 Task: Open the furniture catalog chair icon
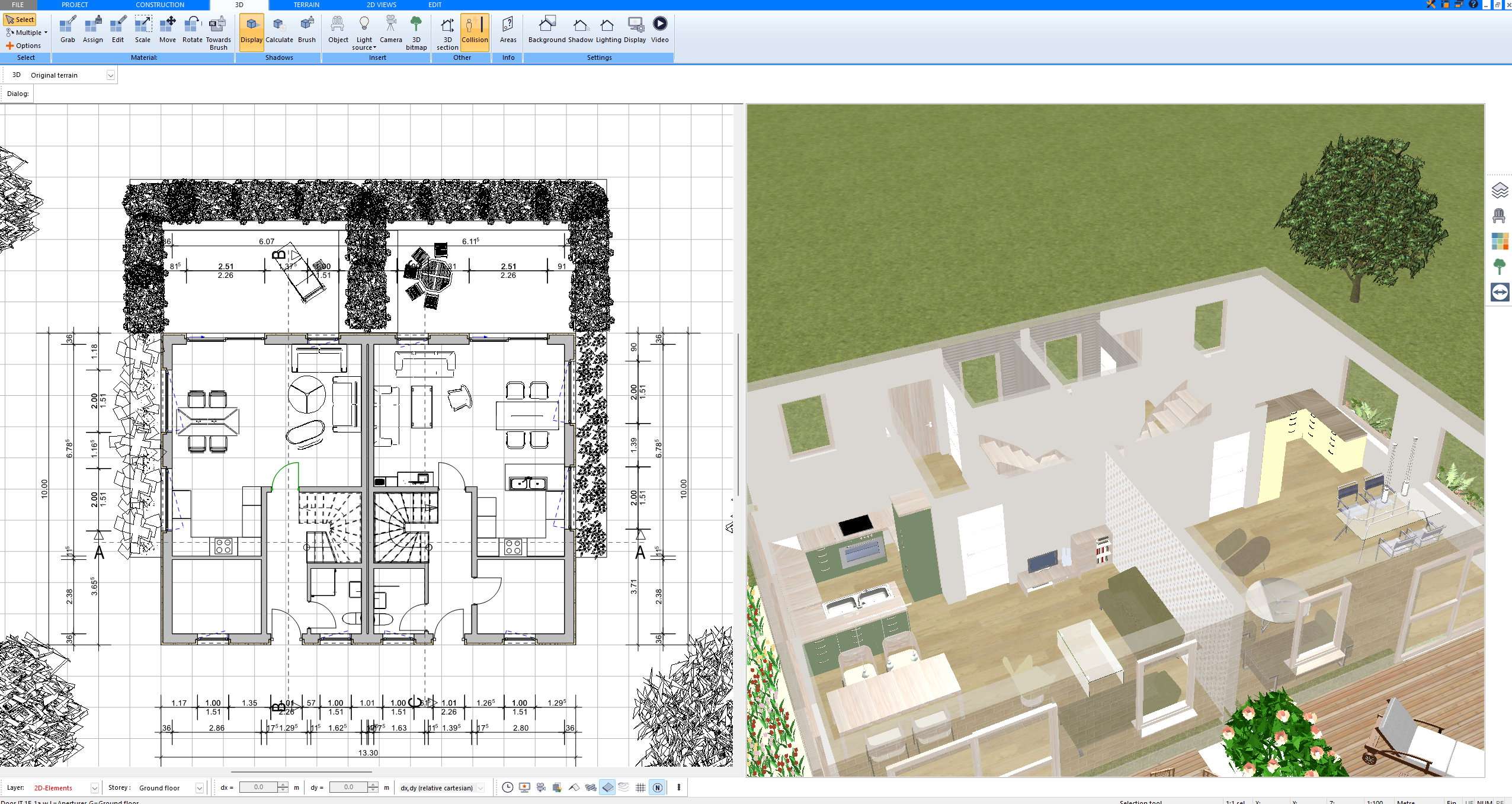click(1500, 216)
